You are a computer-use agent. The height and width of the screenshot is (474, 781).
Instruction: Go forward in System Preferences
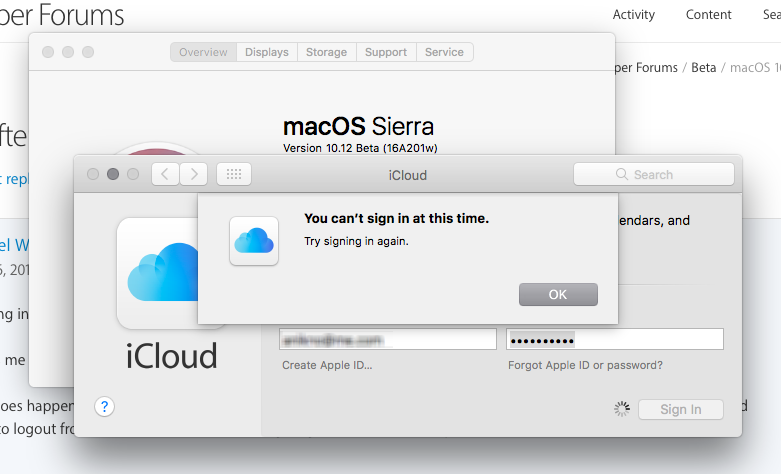[x=194, y=174]
